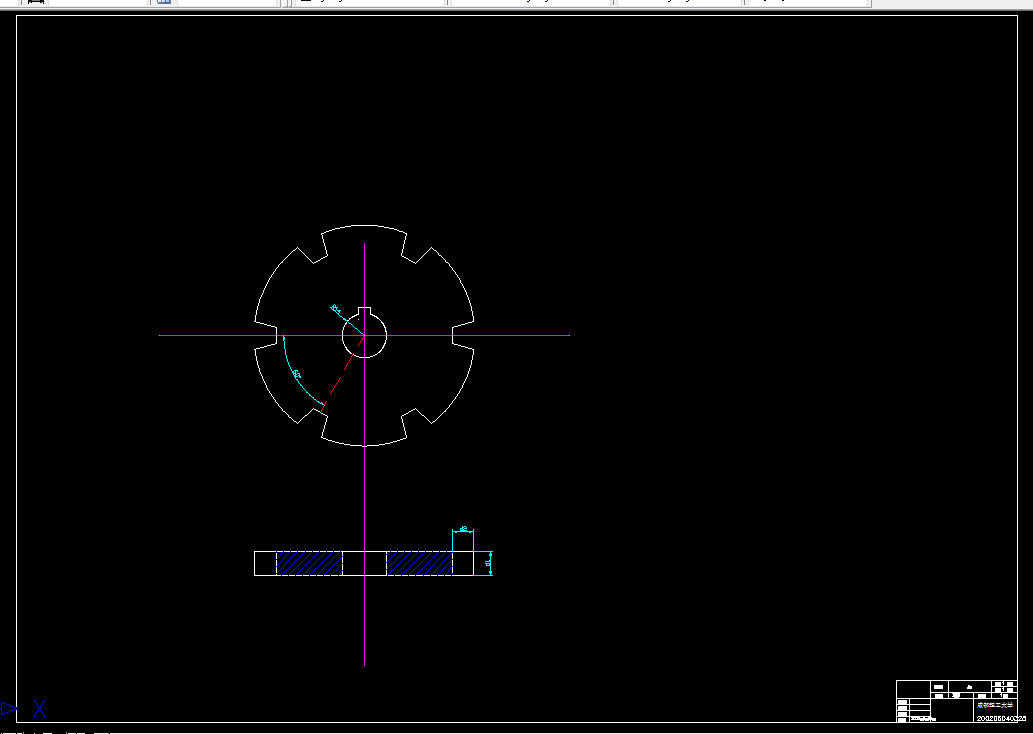Select the cyan width dimension above the side view
Viewport: 1033px width, 734px height.
(x=463, y=529)
